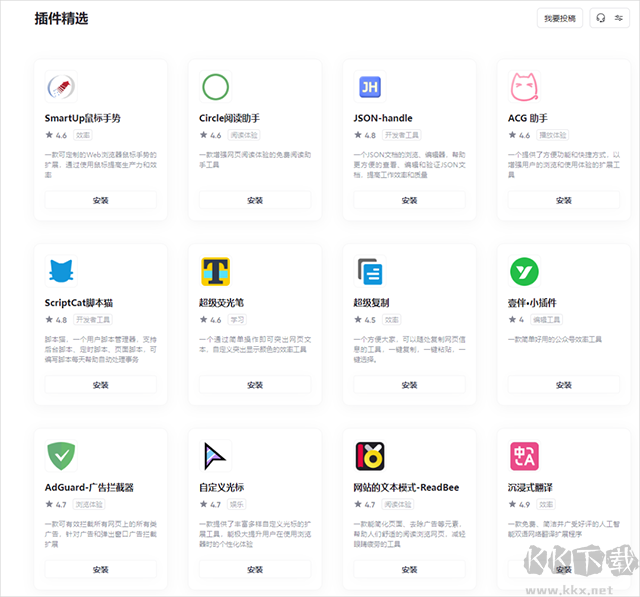
Task: Click the ScriptCat脚本猫 title
Action: pyautogui.click(x=79, y=303)
